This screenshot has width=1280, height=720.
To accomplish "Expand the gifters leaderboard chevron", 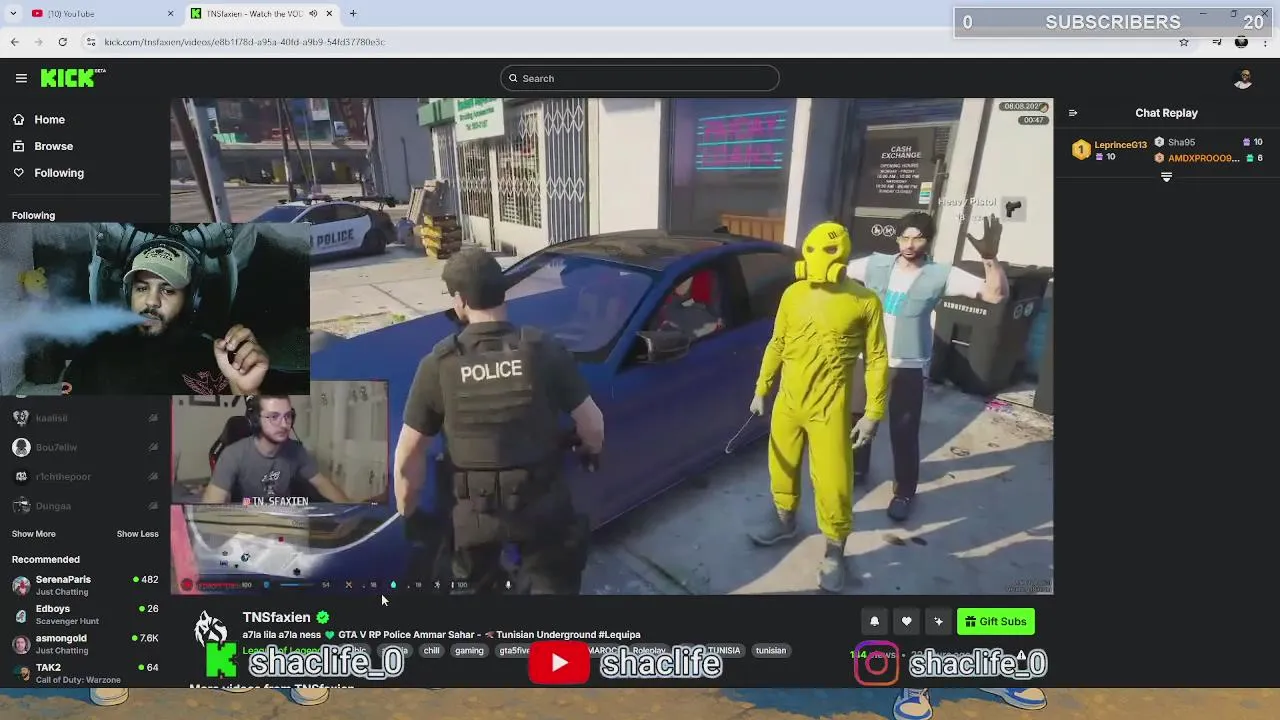I will point(1166,177).
